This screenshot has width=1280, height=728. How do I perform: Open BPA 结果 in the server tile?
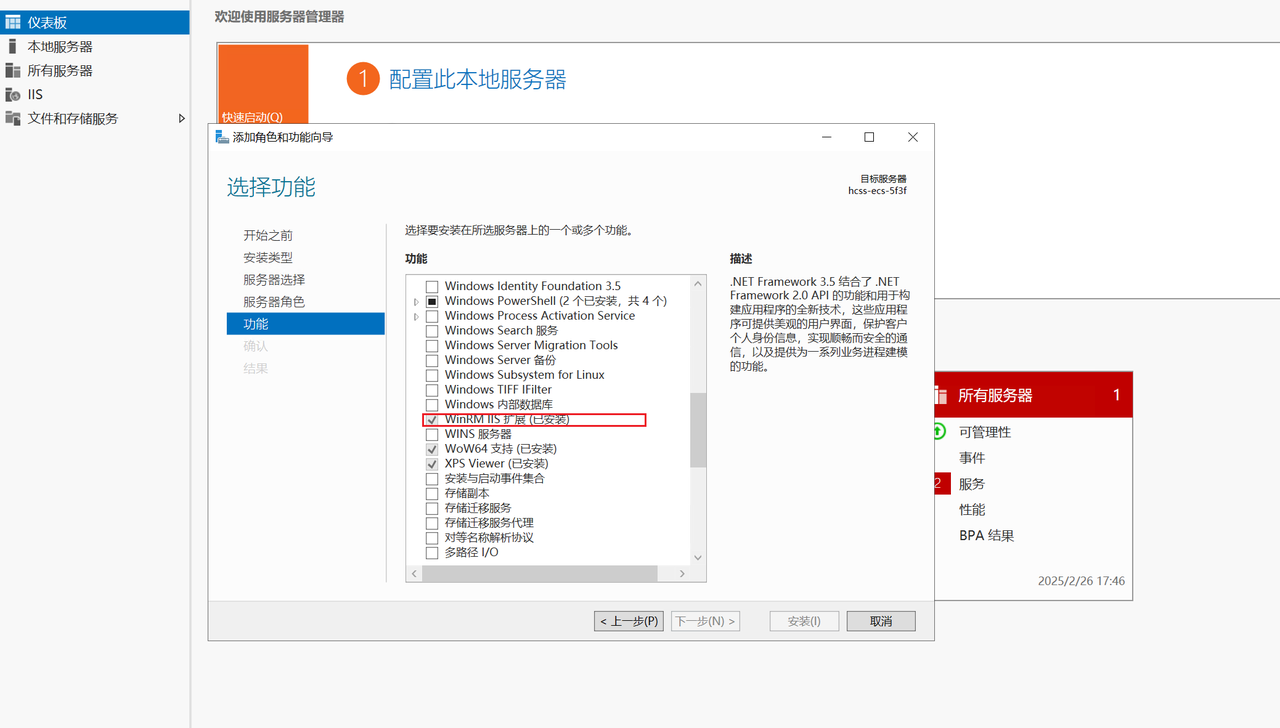point(987,536)
